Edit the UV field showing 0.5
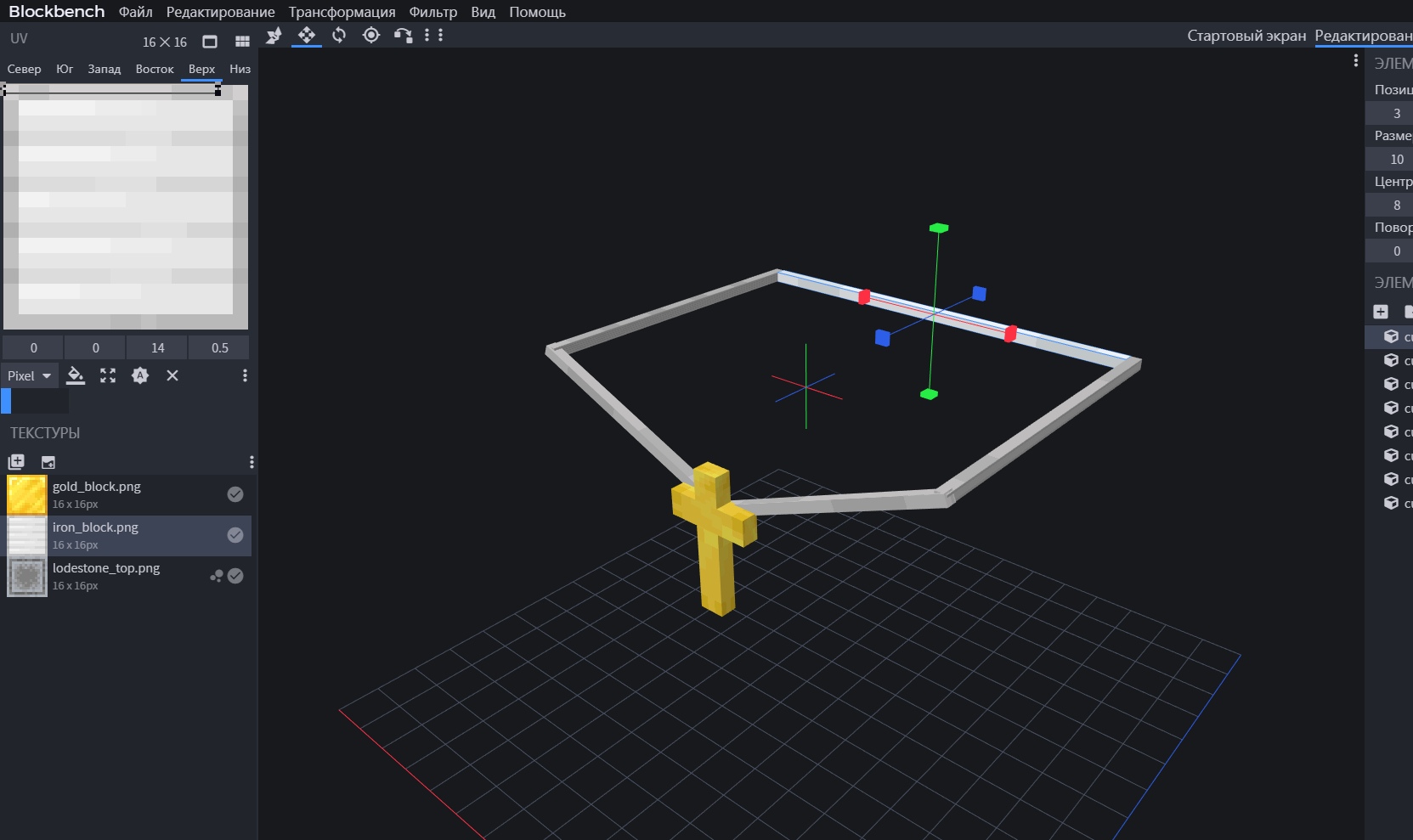The image size is (1413, 840). [x=219, y=347]
